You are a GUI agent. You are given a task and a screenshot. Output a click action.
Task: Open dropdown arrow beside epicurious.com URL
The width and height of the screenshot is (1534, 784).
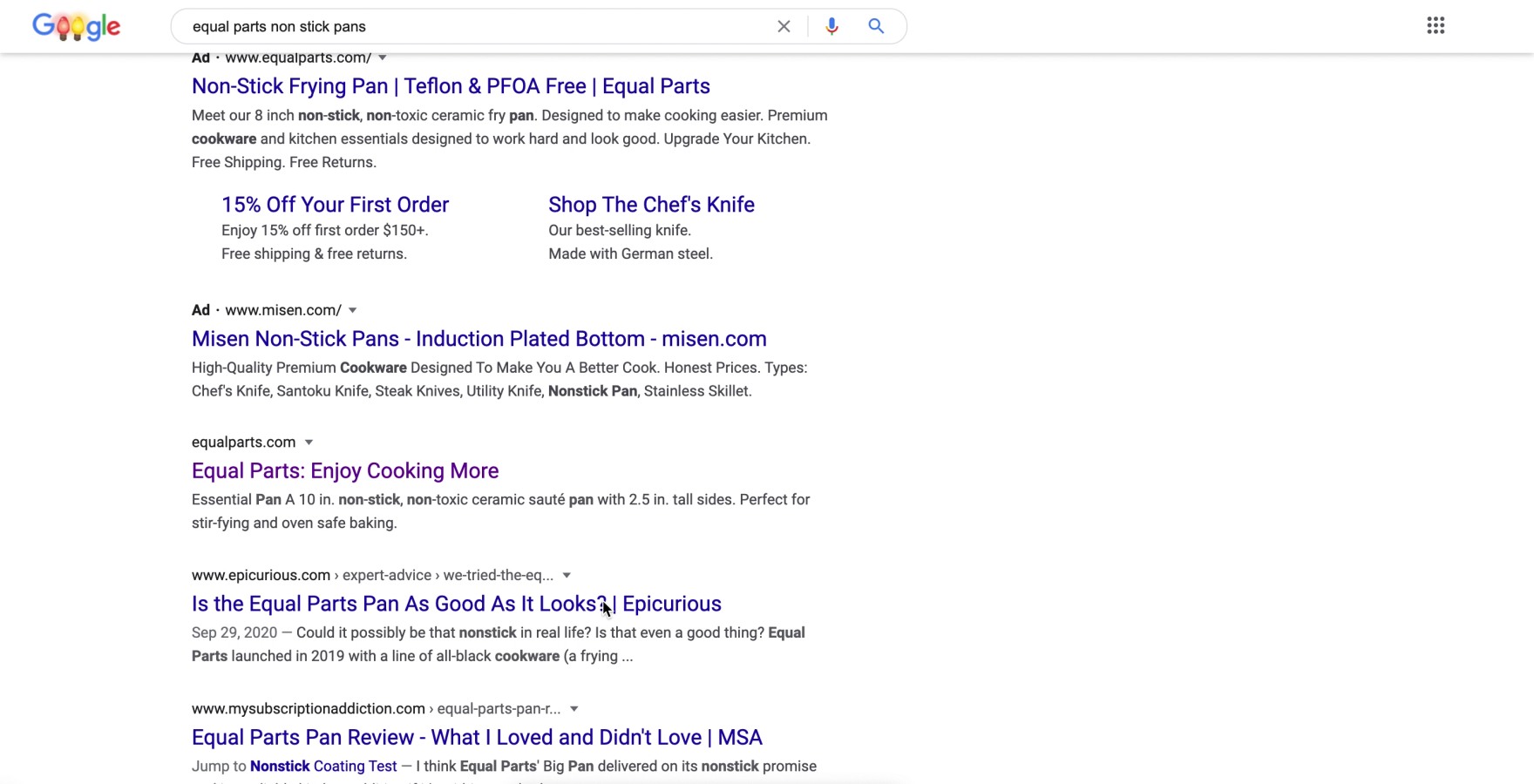pos(567,576)
